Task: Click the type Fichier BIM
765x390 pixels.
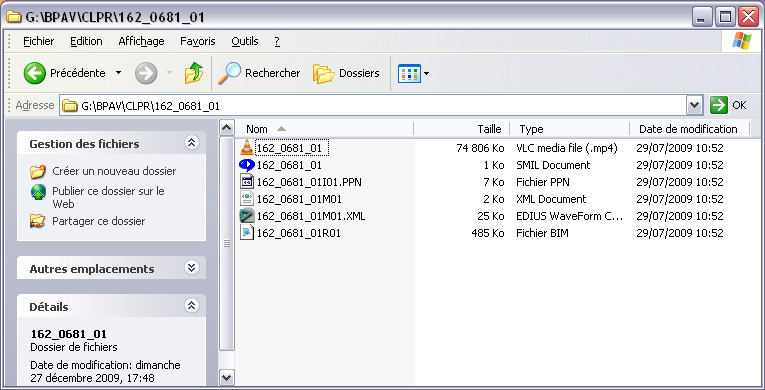Action: click(x=543, y=233)
